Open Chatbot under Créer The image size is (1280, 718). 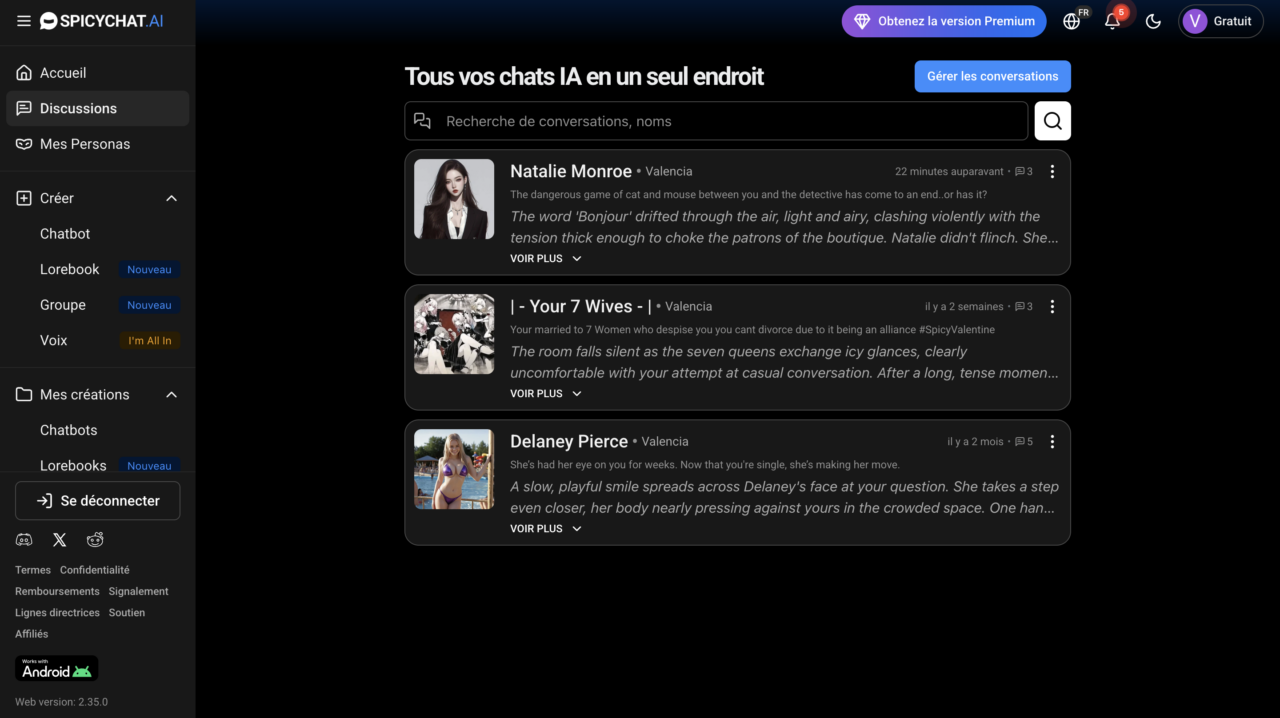(65, 234)
